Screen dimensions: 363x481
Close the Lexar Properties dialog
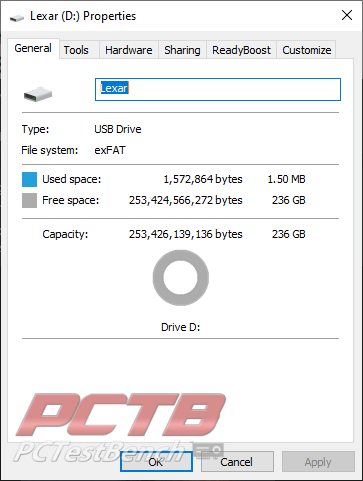coord(347,15)
